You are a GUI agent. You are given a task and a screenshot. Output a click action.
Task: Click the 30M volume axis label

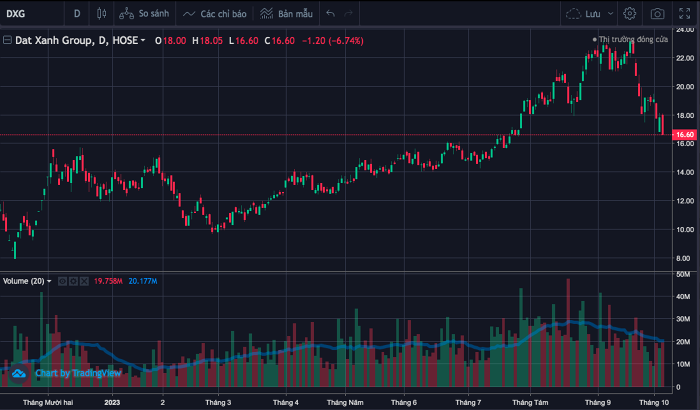point(683,319)
